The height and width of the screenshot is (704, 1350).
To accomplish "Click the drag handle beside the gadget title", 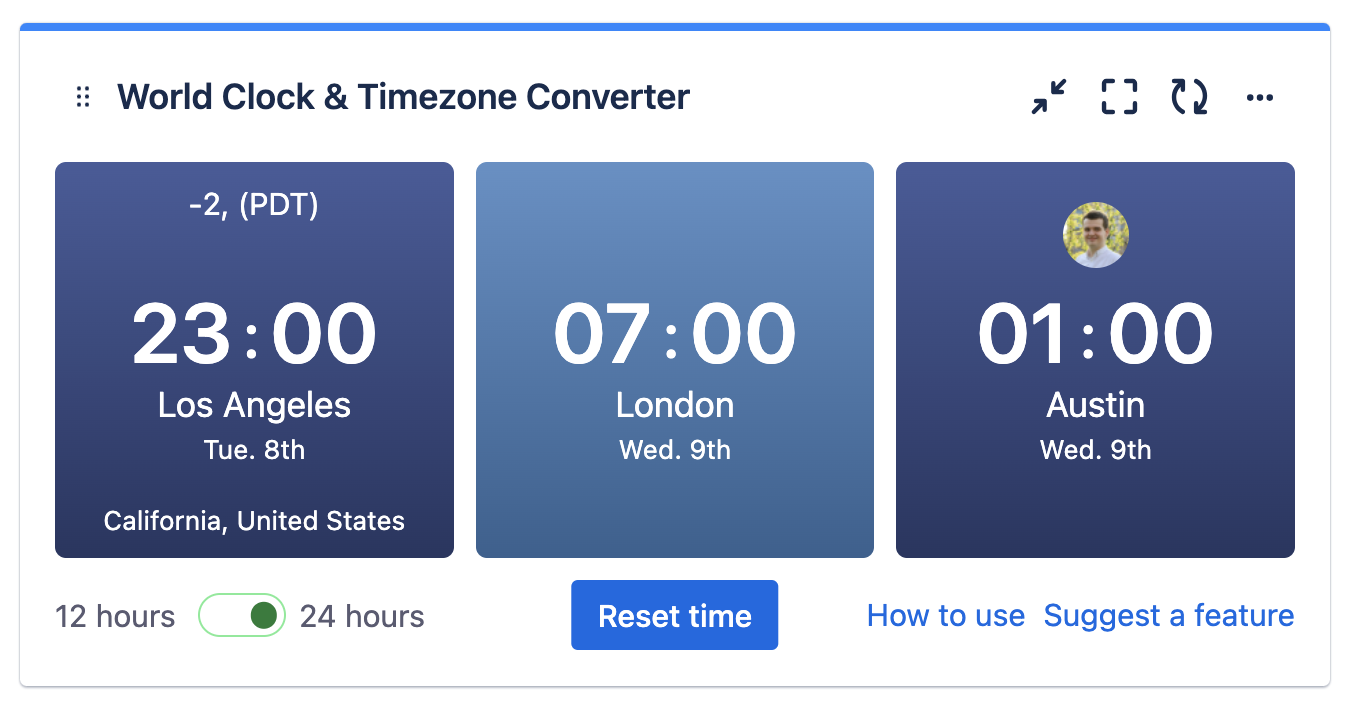I will 84,97.
